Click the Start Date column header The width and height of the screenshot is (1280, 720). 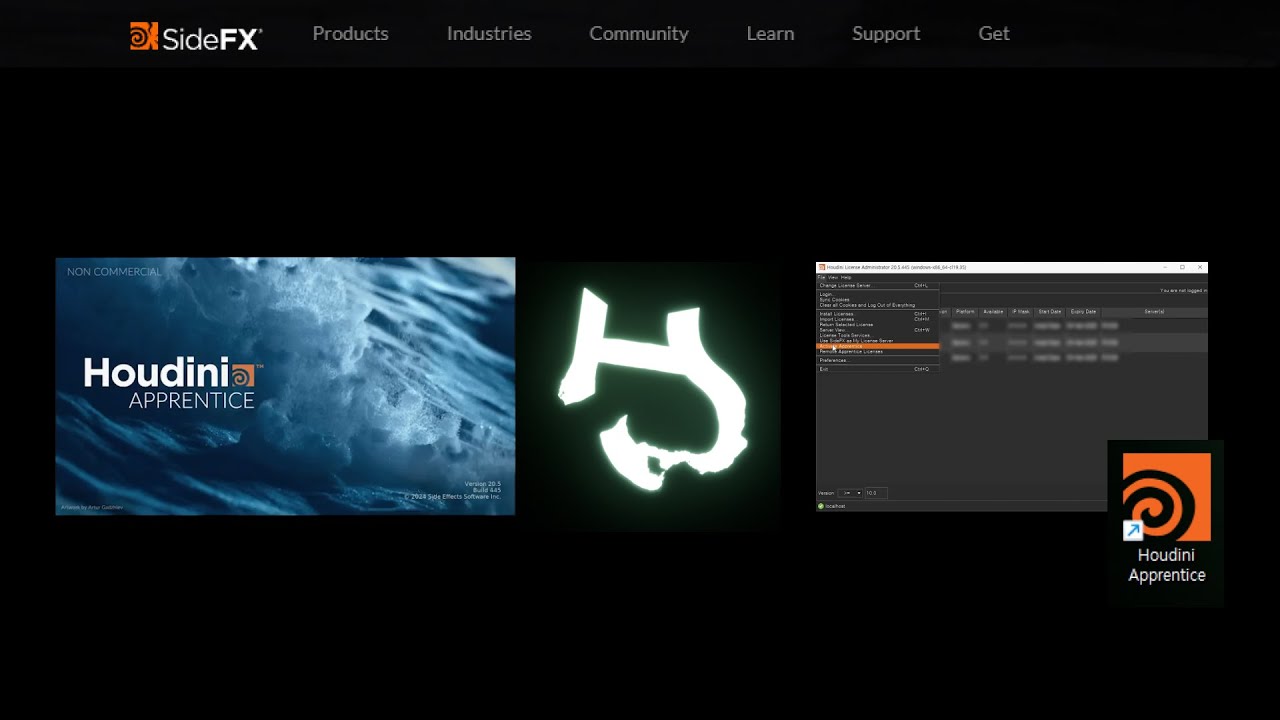[1049, 312]
